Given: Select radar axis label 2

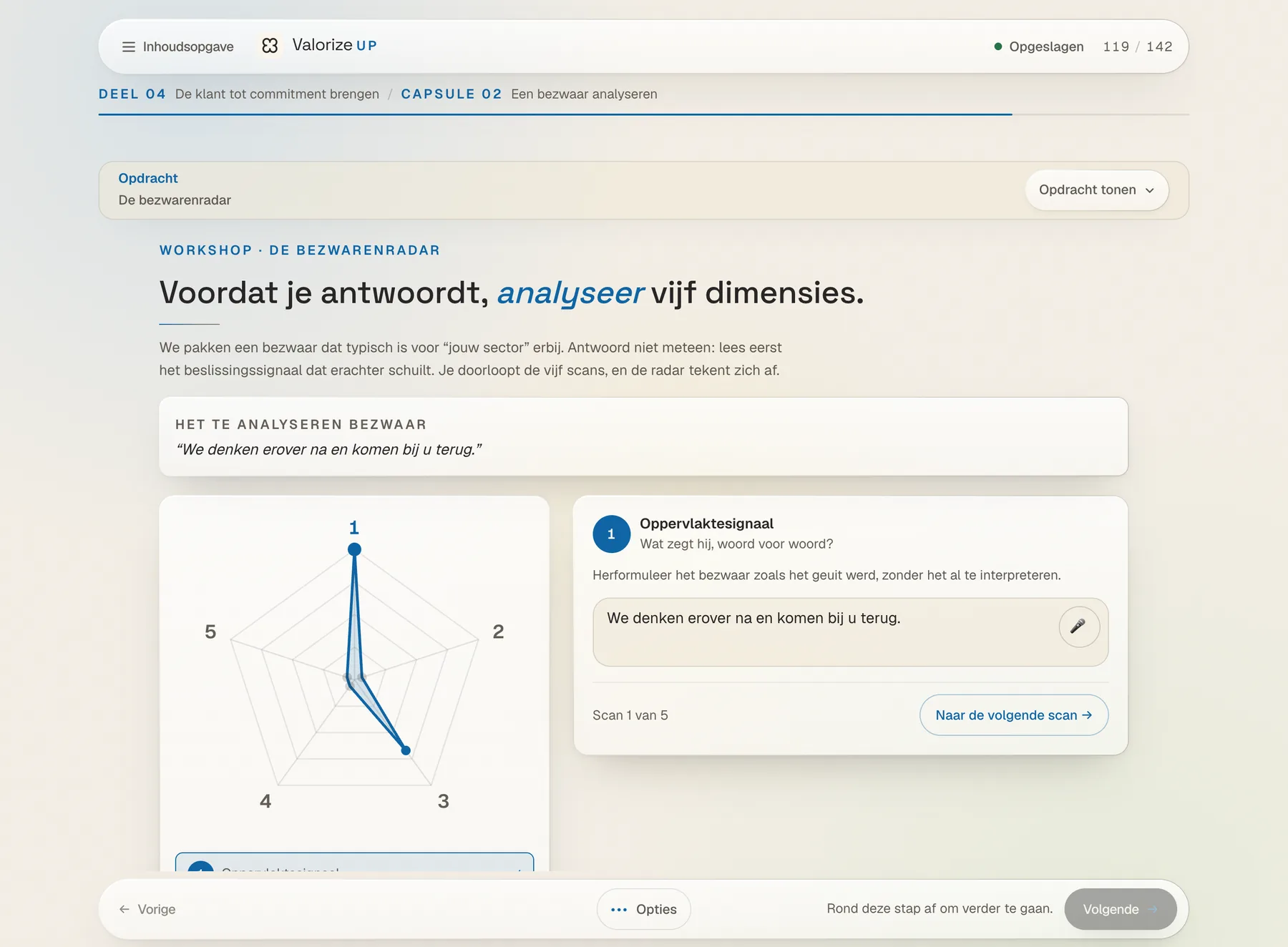Looking at the screenshot, I should coord(498,632).
